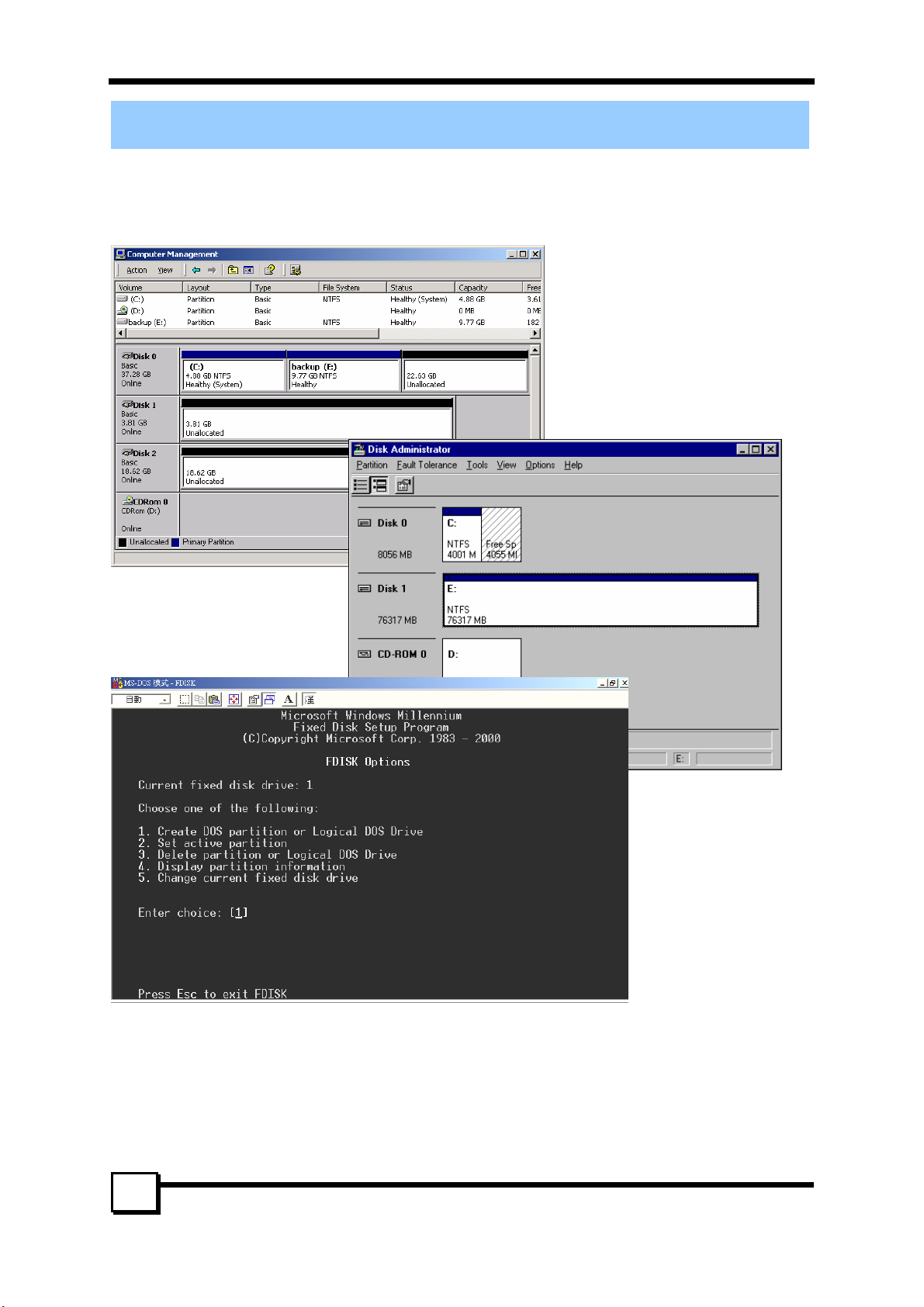The height and width of the screenshot is (1307, 924).
Task: Maximize the Disk Administrator window
Action: (x=756, y=449)
